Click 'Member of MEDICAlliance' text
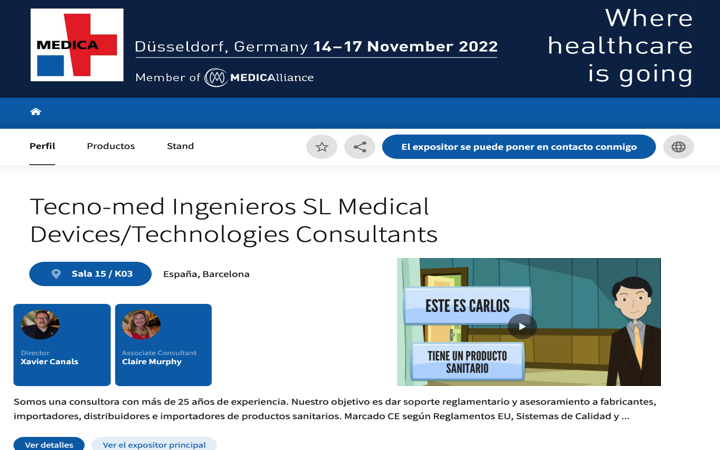 (225, 78)
